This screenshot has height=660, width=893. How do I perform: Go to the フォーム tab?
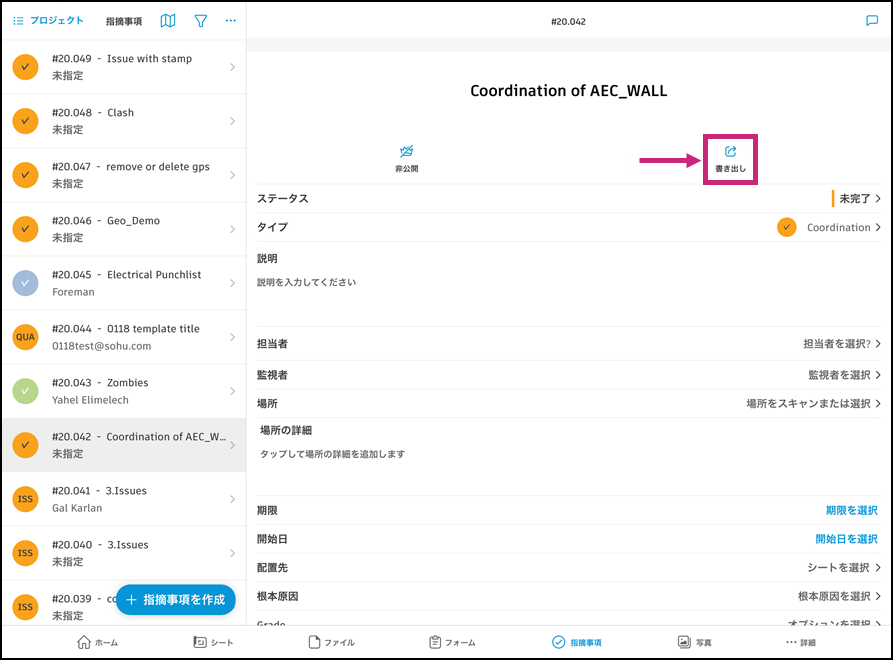point(452,642)
